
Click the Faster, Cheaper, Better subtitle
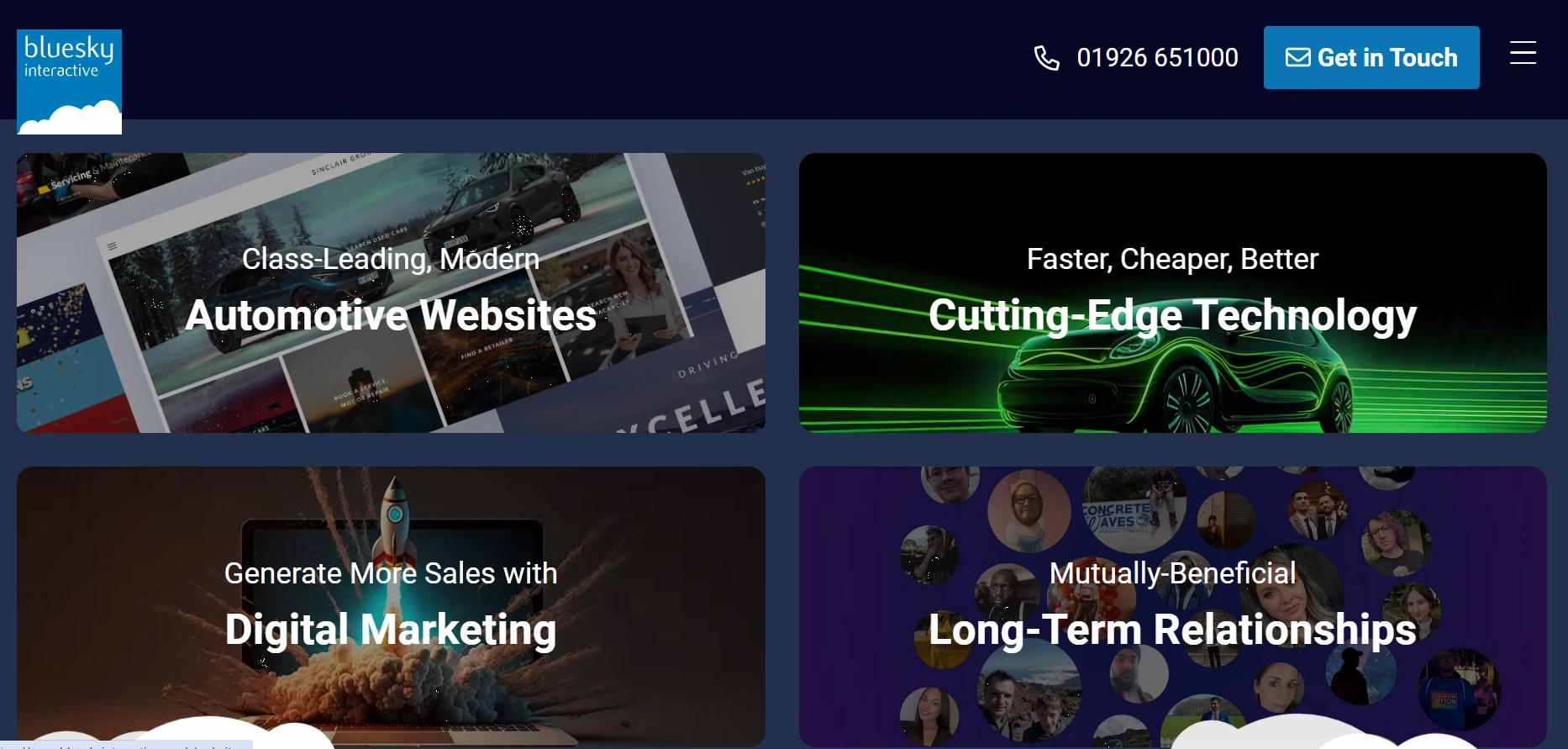[1172, 259]
